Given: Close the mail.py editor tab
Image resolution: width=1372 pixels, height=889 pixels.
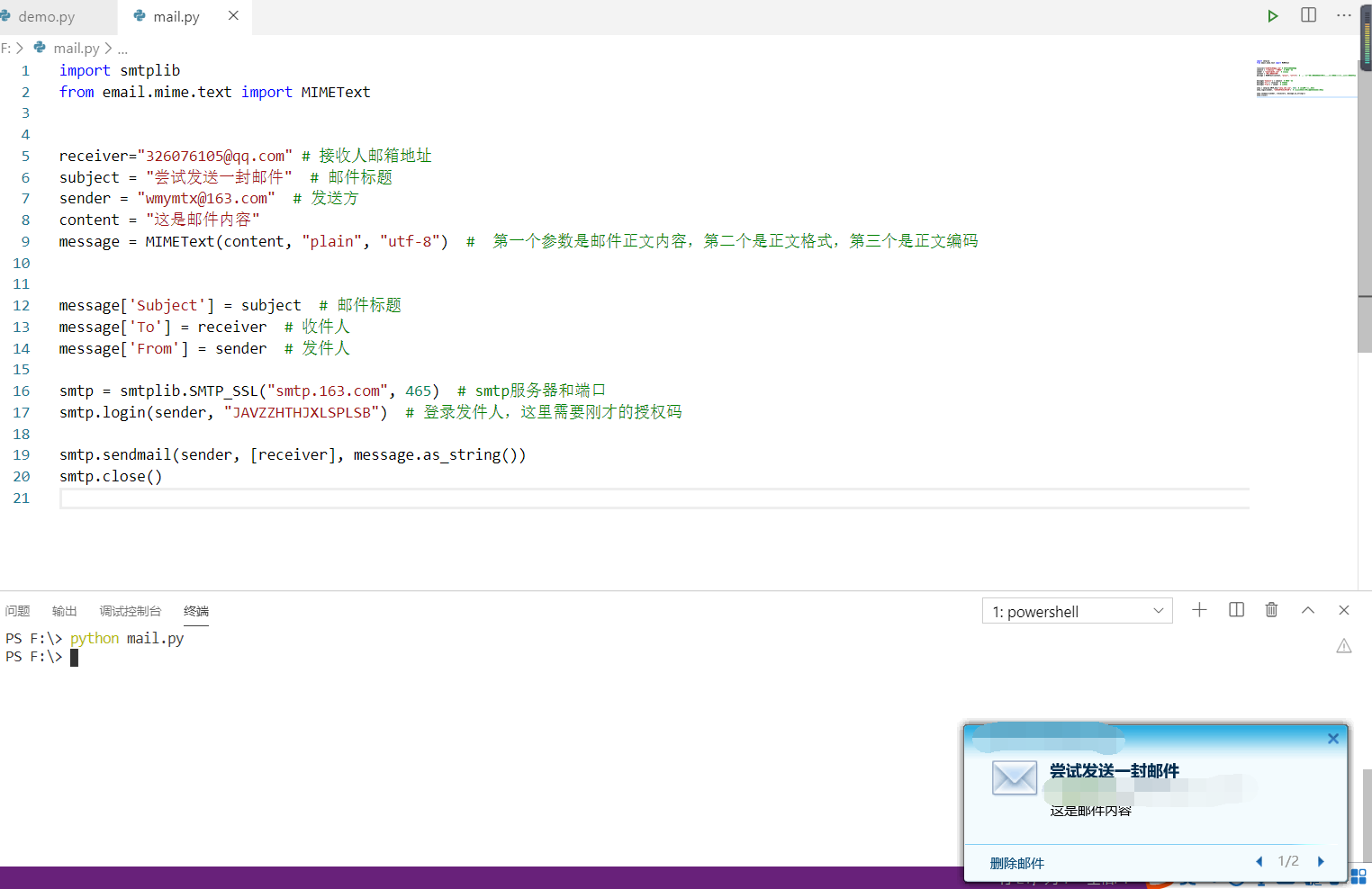Looking at the screenshot, I should coord(233,16).
